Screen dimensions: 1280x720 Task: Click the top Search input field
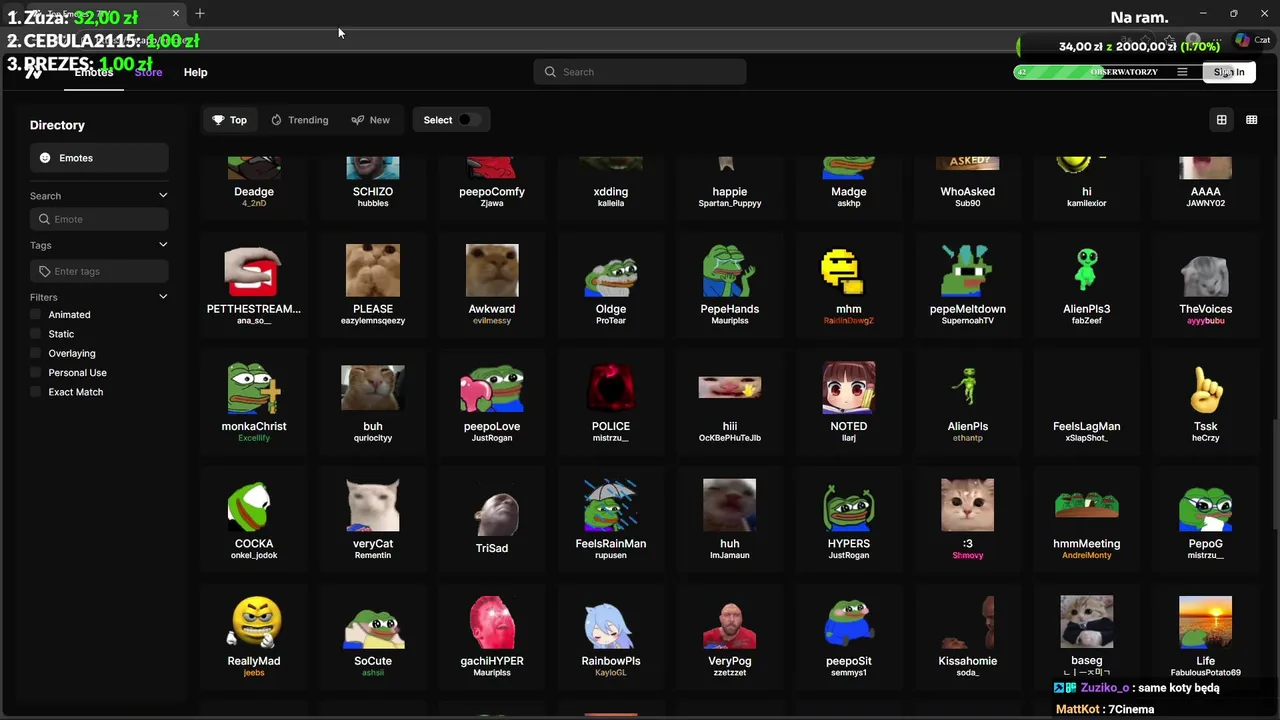640,72
